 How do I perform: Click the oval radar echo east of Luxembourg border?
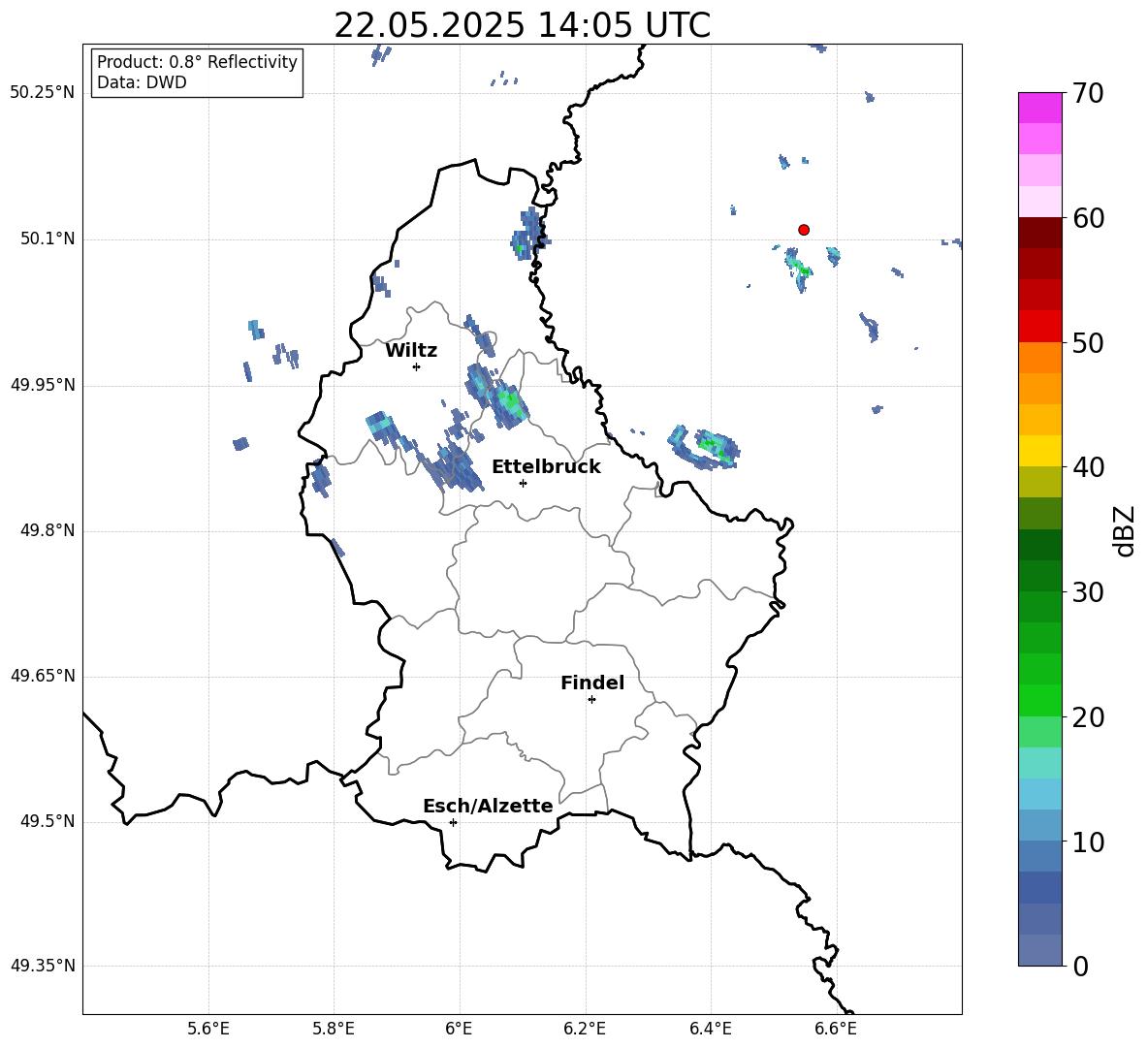(704, 447)
